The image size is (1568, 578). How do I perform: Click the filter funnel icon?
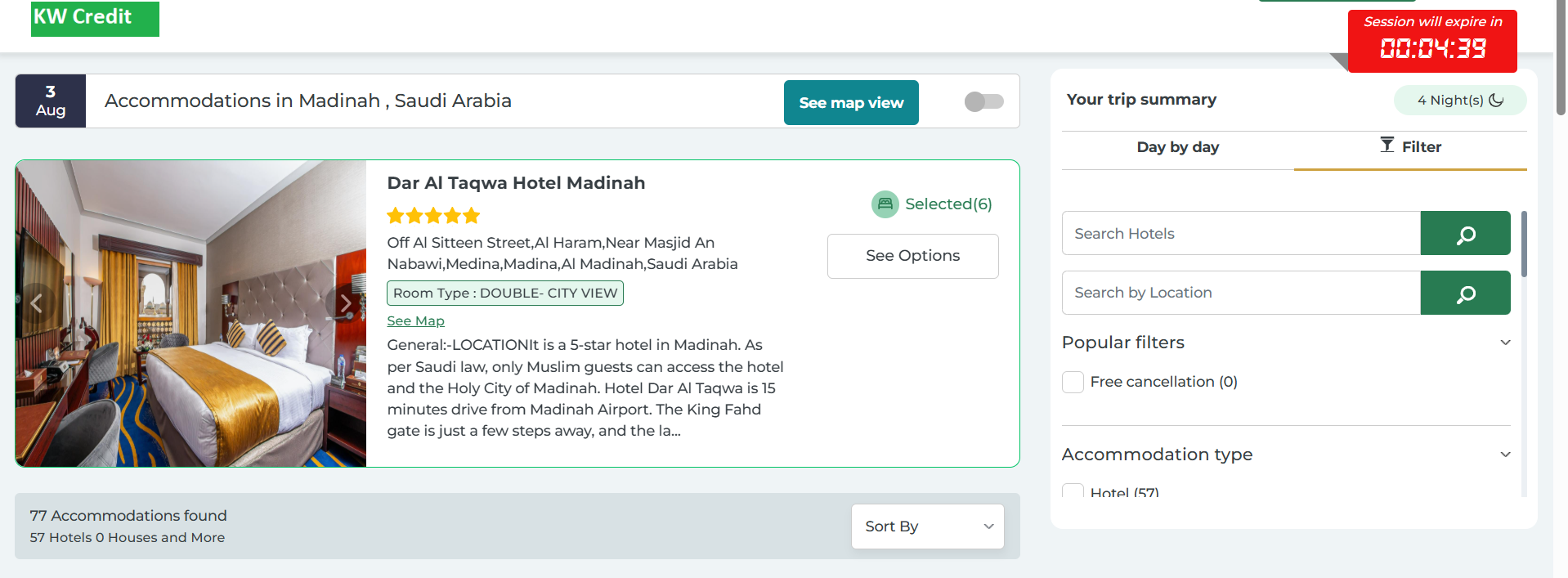point(1387,146)
